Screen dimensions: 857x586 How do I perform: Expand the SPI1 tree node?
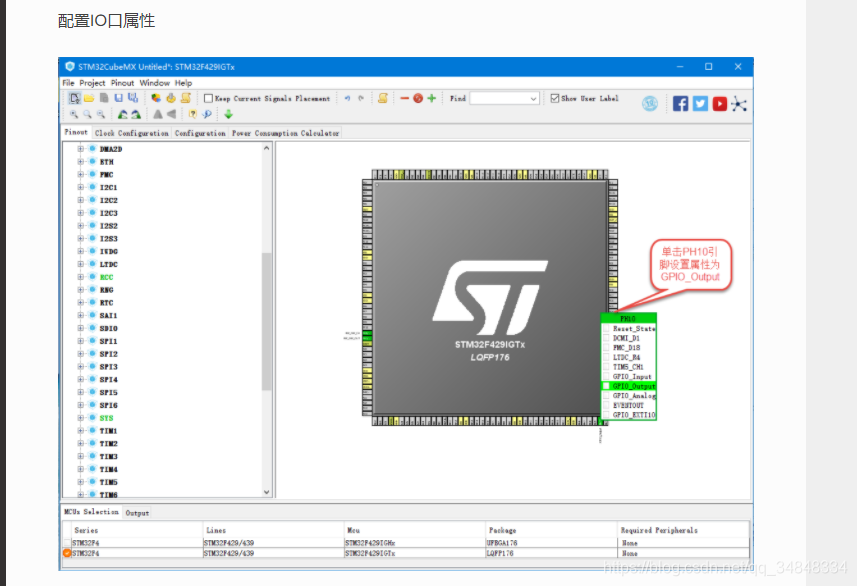point(81,341)
